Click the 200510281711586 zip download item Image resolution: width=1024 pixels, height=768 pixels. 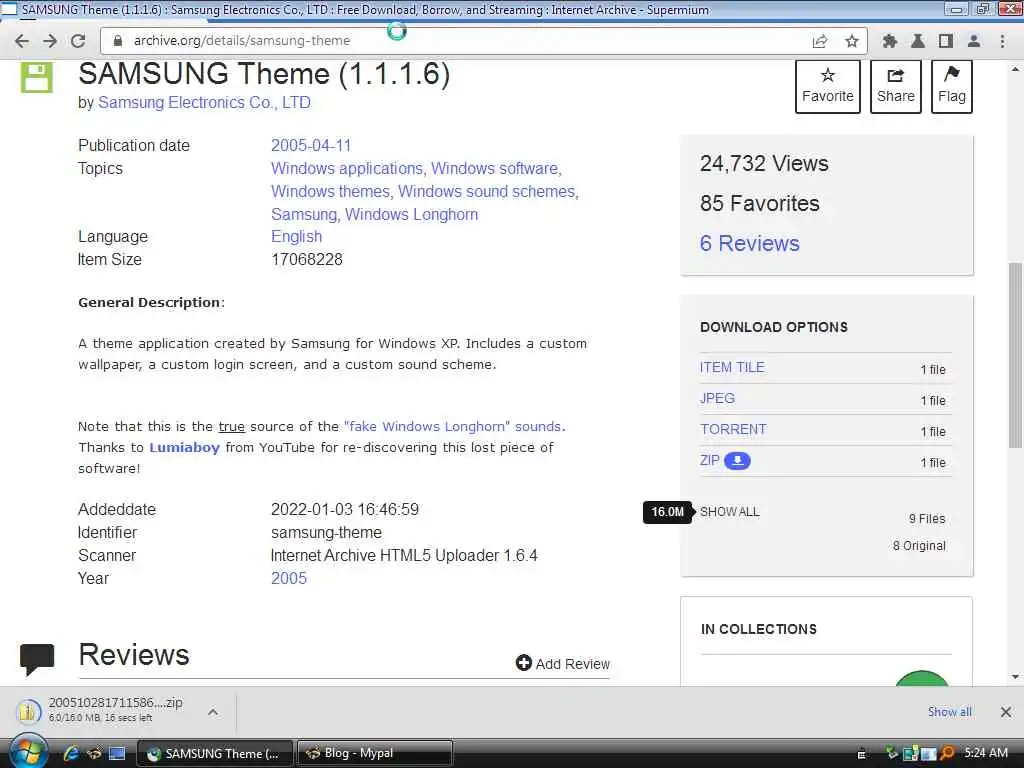coord(116,711)
